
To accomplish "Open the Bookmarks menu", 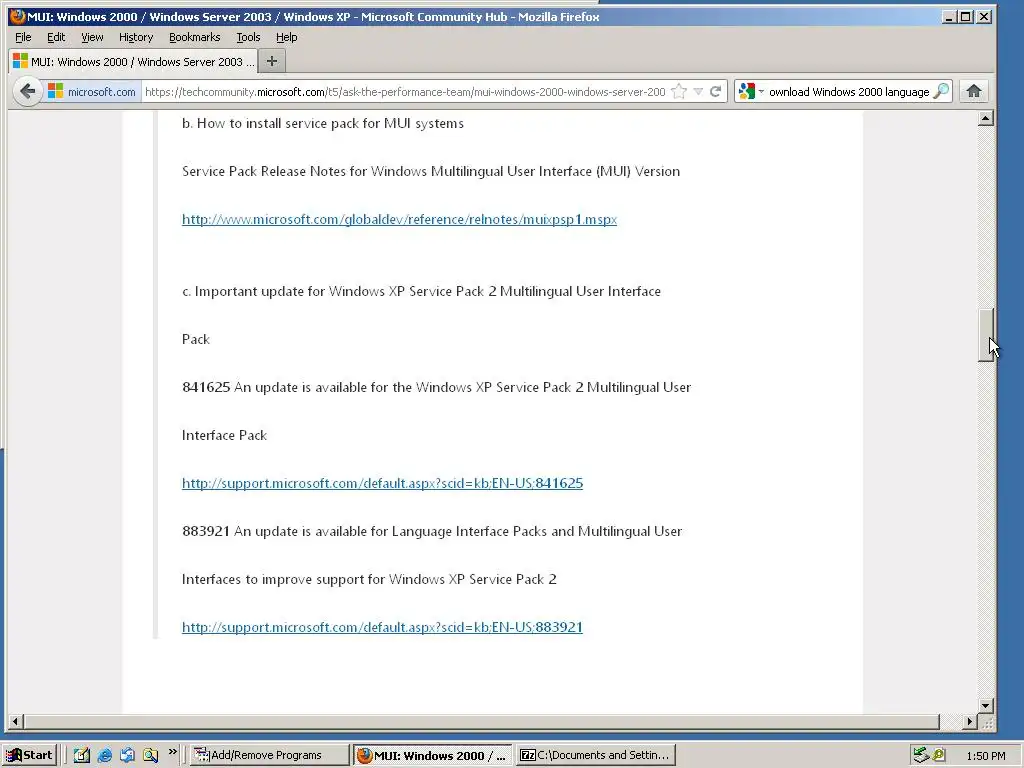I will [195, 37].
